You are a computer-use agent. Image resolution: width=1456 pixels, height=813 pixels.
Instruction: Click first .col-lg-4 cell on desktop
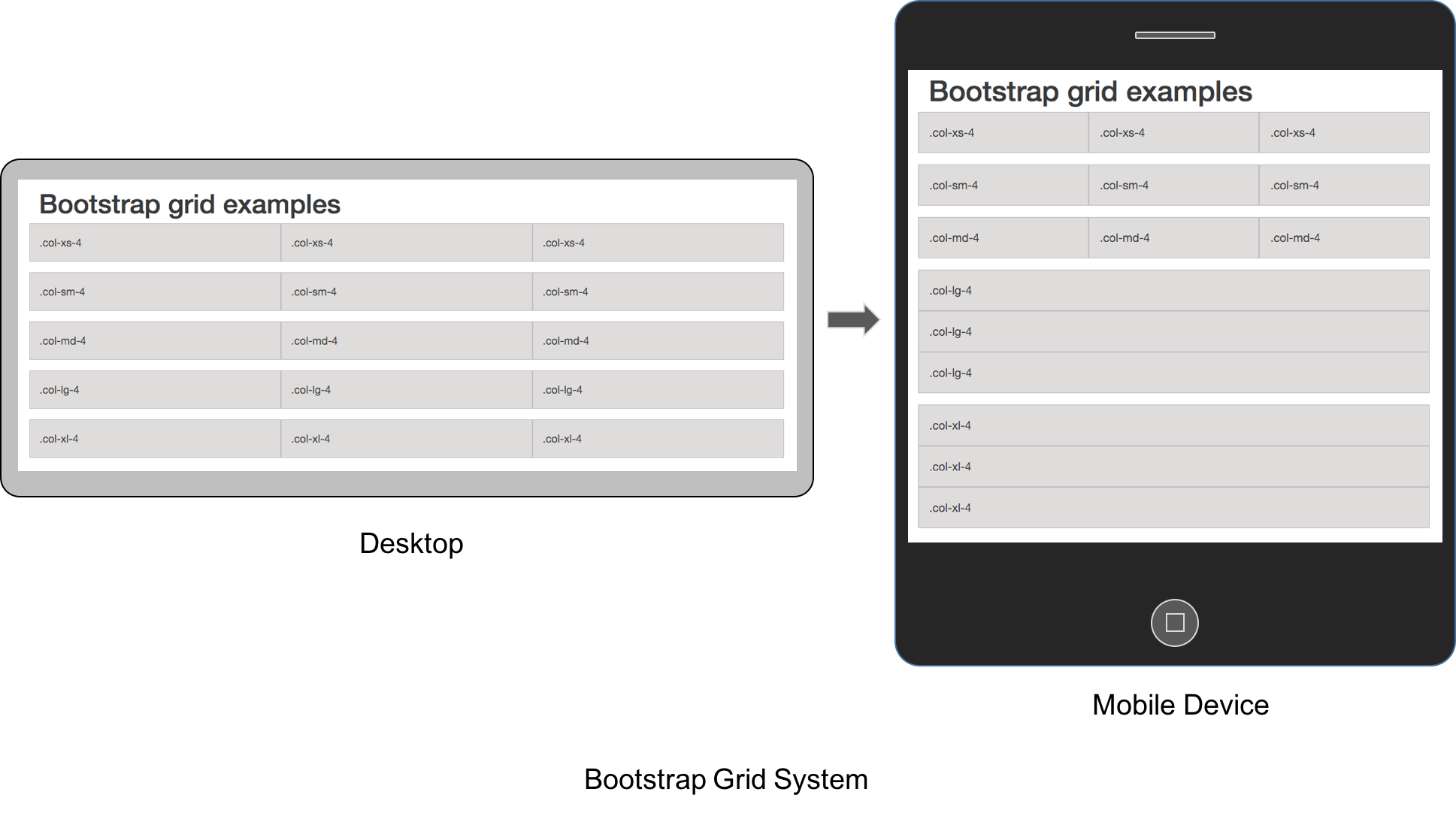(155, 389)
